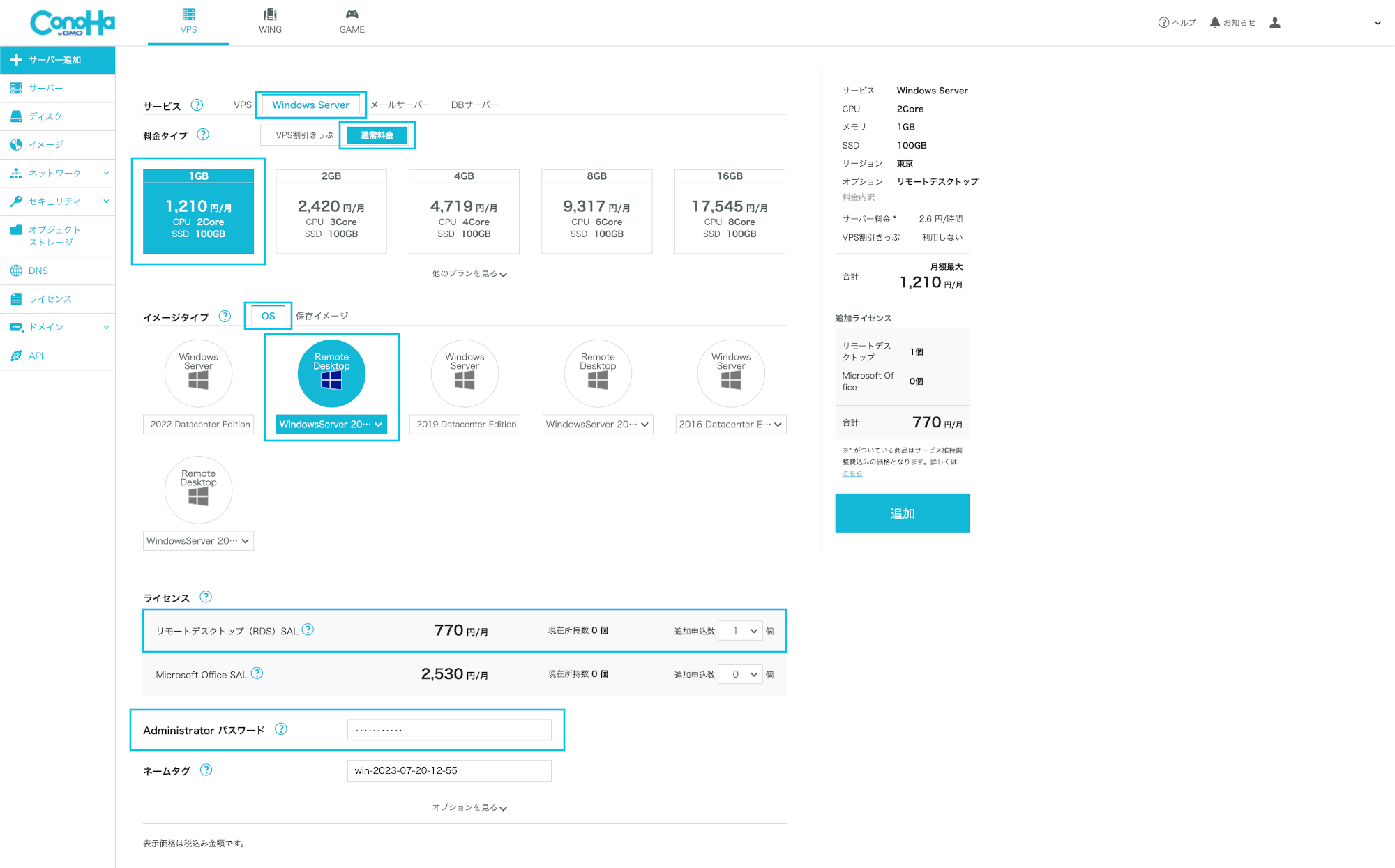This screenshot has width=1395, height=868.
Task: Switch to the WING tab
Action: [270, 22]
